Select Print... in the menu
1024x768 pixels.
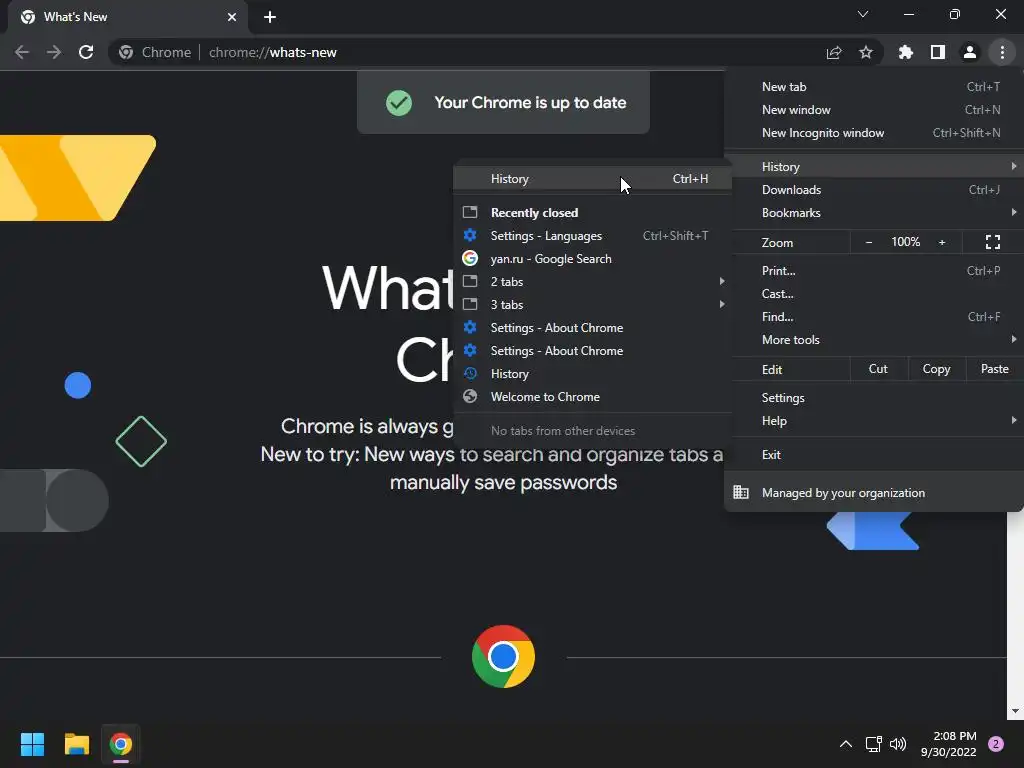[876, 270]
